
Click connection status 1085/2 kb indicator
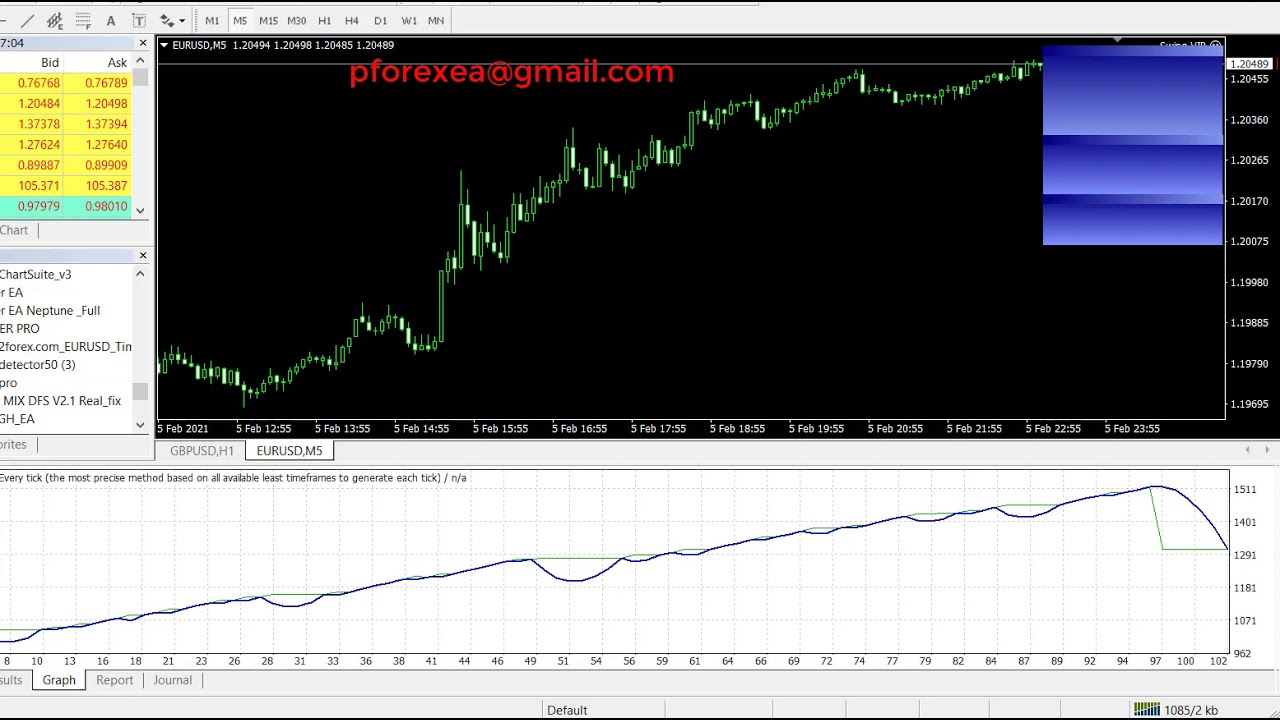pyautogui.click(x=1176, y=710)
